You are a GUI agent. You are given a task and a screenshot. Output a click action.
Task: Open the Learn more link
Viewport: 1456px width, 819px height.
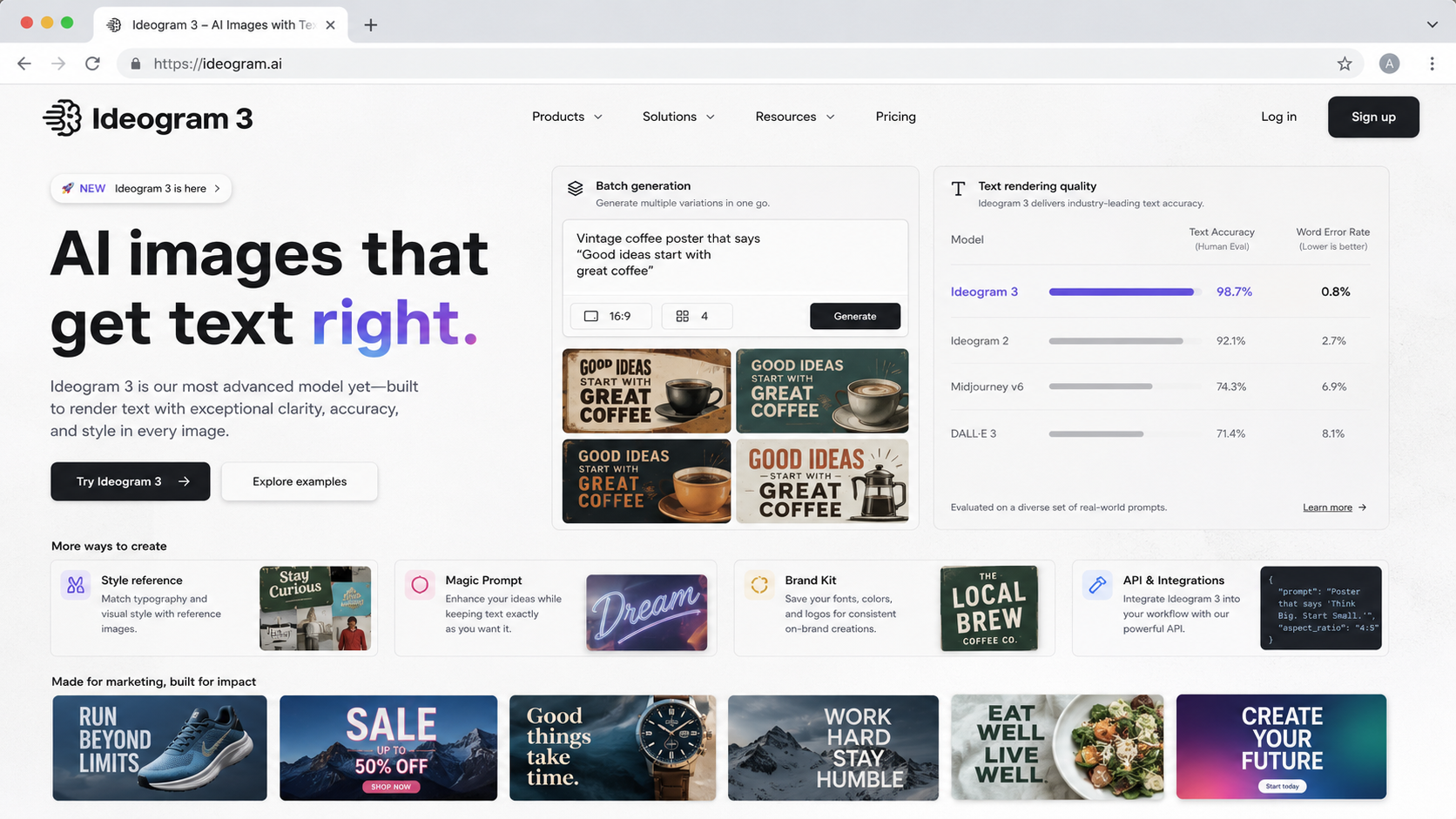click(x=1334, y=507)
